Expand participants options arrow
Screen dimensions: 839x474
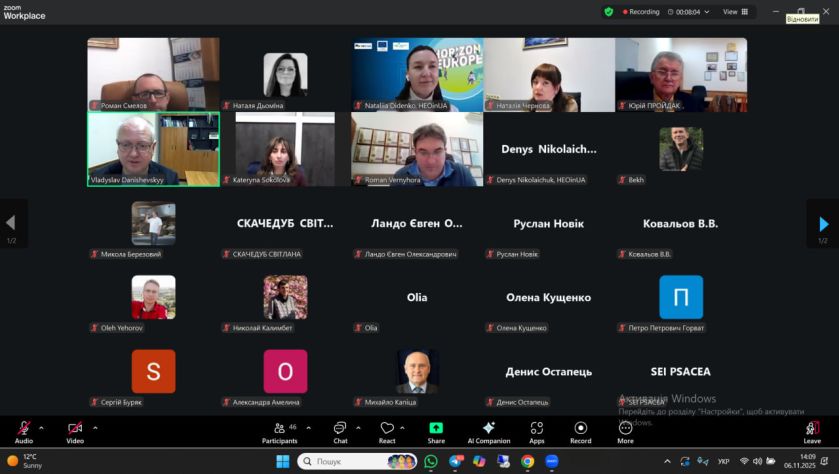[308, 428]
